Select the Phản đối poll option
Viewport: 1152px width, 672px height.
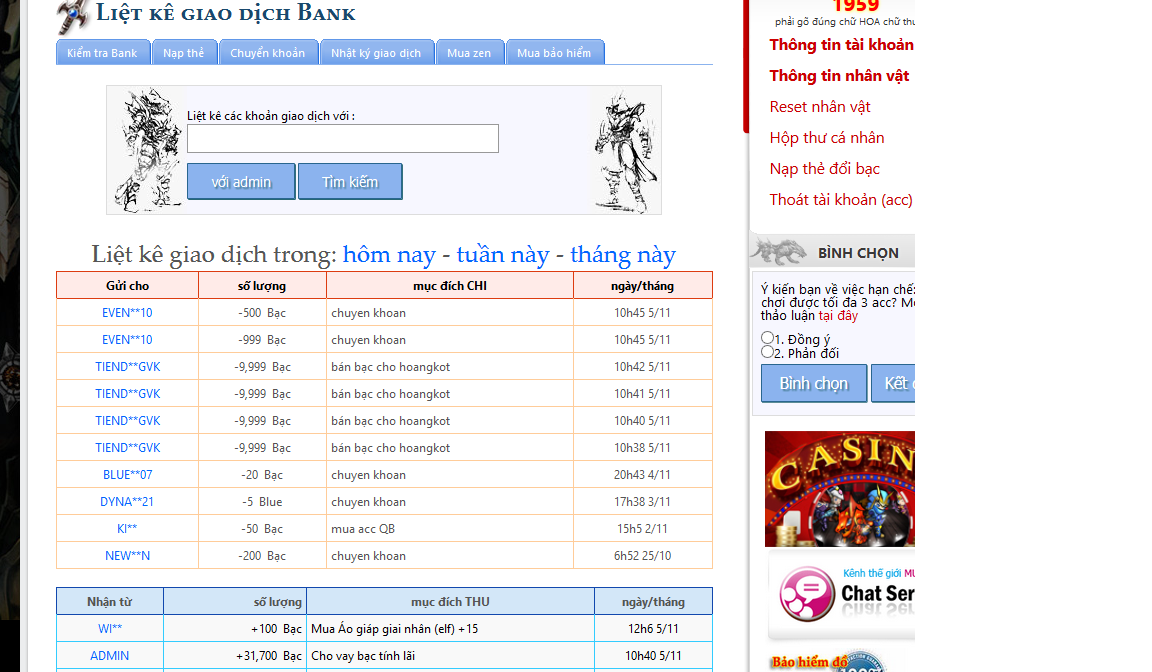(x=767, y=352)
